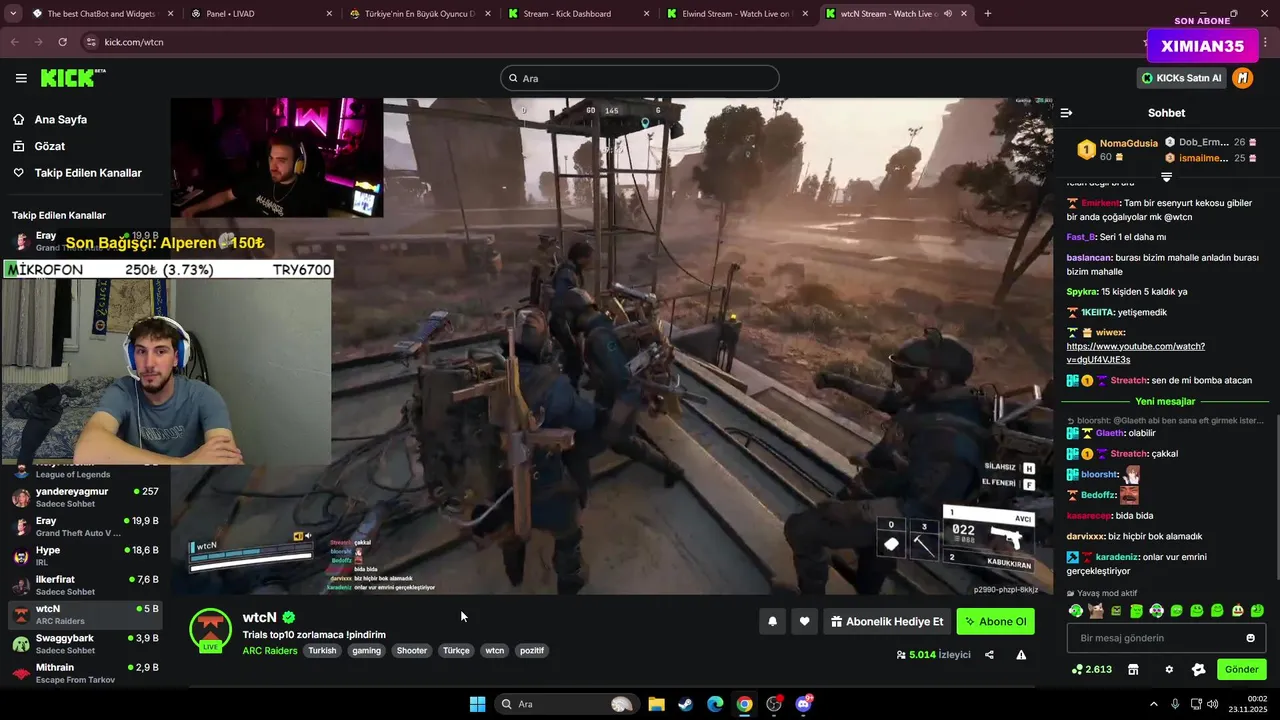Image resolution: width=1280 pixels, height=720 pixels.
Task: Click username darvixxx in chat
Action: tap(1086, 537)
